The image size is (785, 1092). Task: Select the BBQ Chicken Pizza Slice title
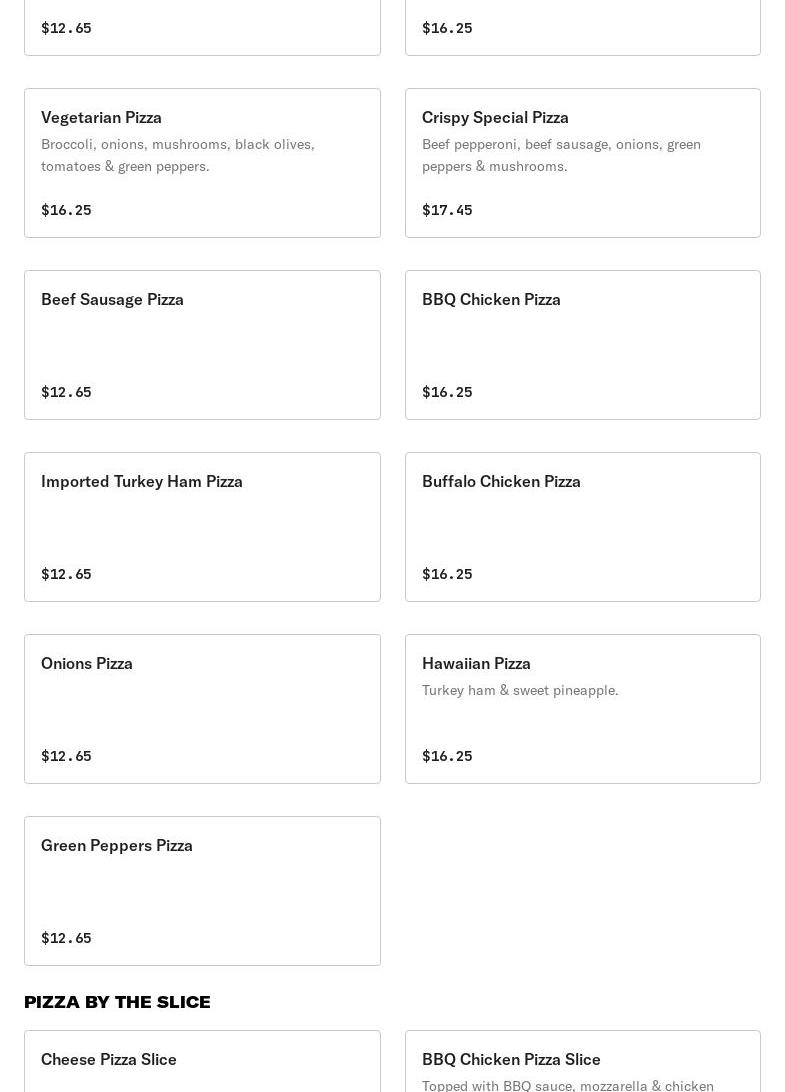click(511, 1059)
